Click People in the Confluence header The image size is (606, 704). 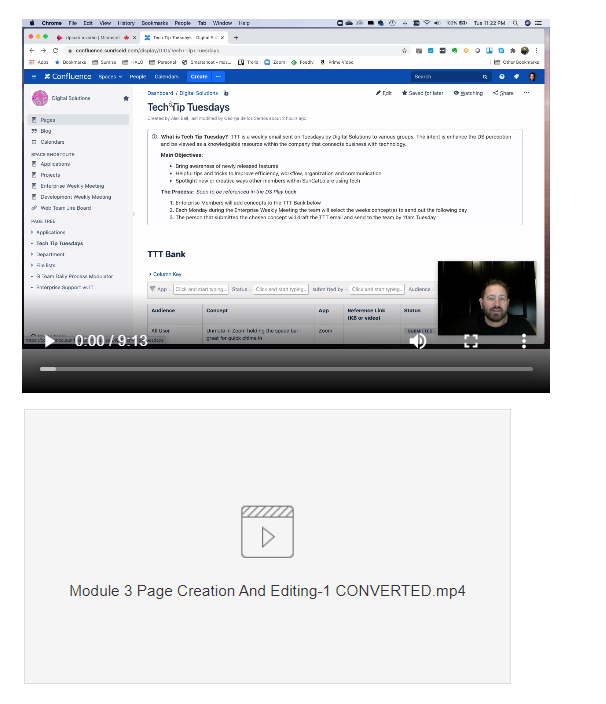click(138, 77)
